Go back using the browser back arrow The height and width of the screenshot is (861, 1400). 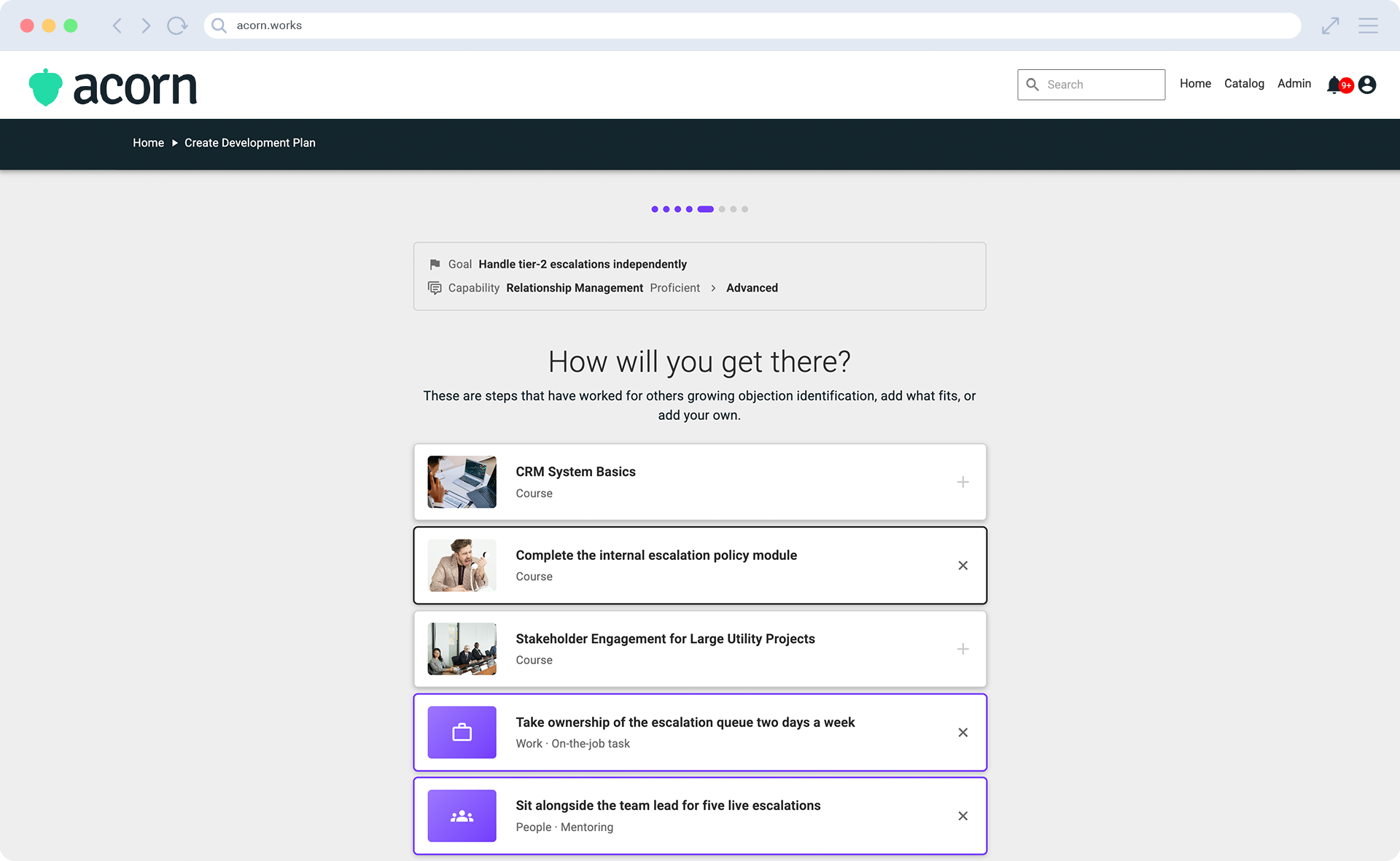[x=117, y=26]
